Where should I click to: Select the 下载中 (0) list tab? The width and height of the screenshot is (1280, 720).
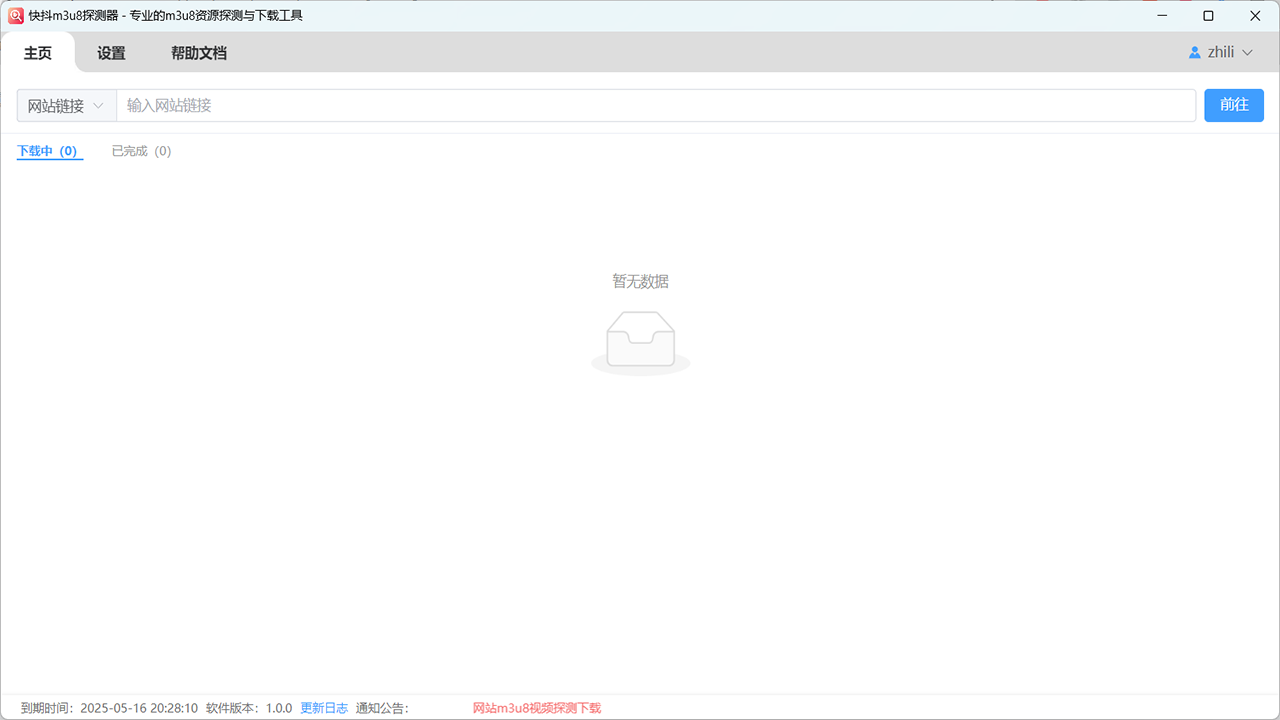(x=48, y=151)
